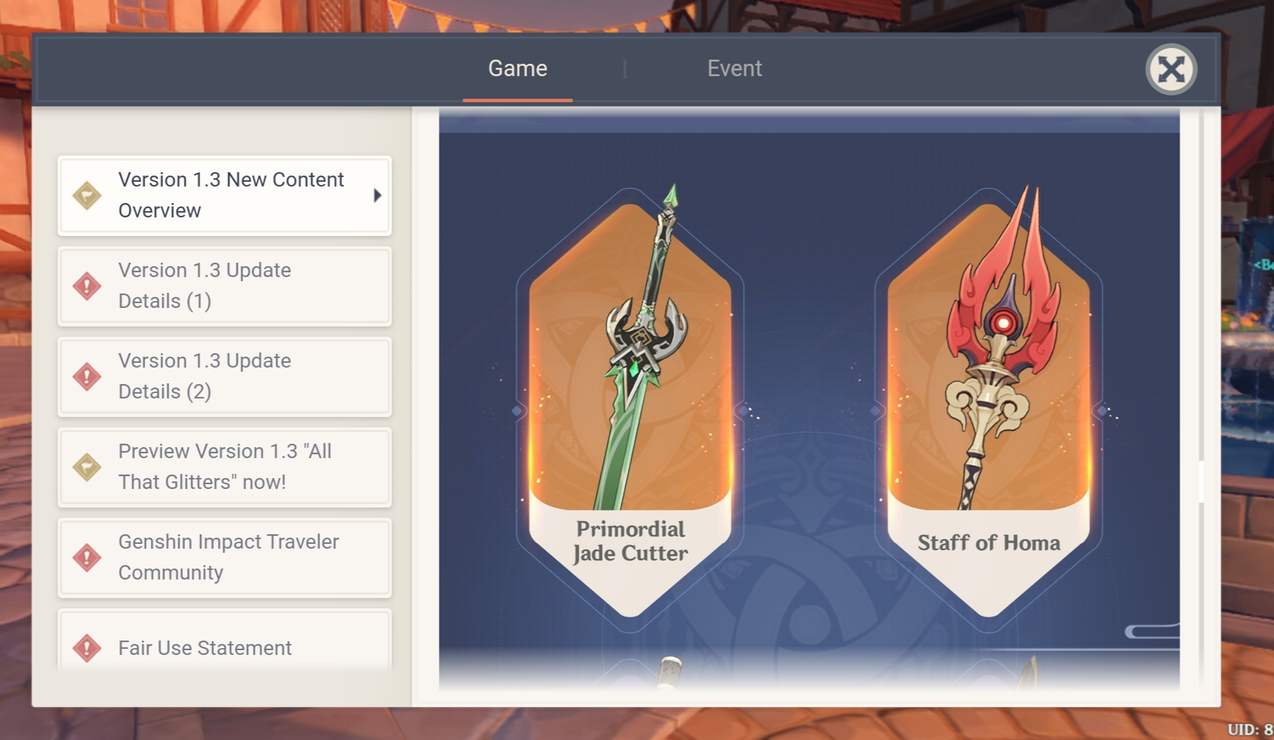The width and height of the screenshot is (1274, 740).
Task: Click the Primordial Jade Cutter sword image
Action: 640,345
